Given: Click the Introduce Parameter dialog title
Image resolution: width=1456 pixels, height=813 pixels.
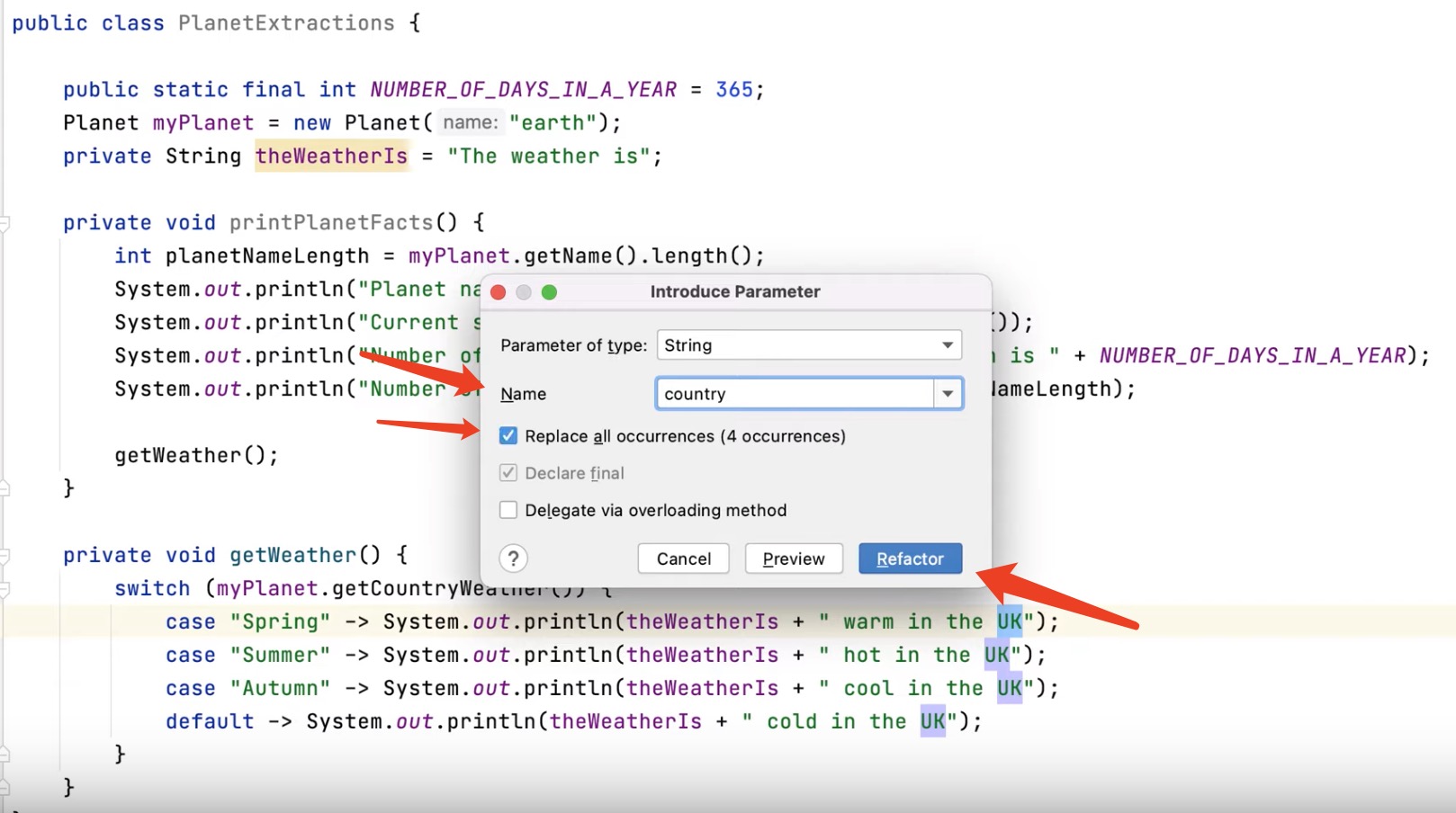Looking at the screenshot, I should (x=735, y=291).
